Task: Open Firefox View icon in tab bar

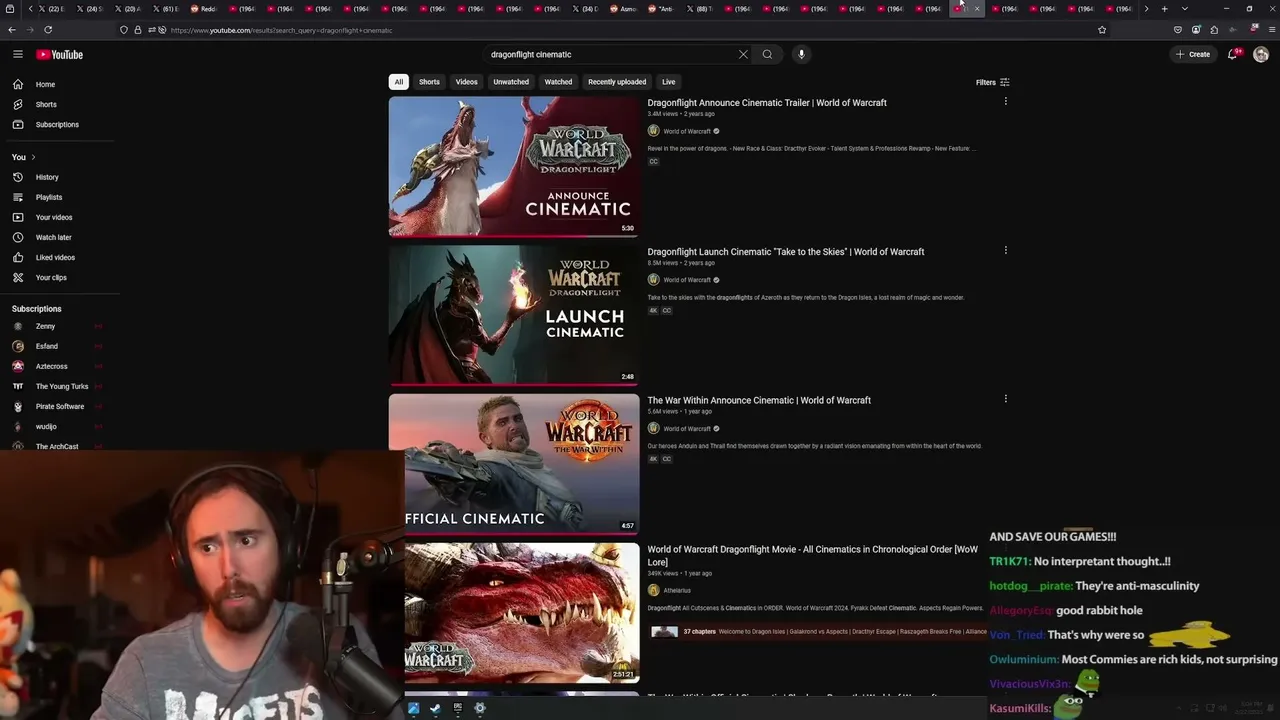Action: [8, 9]
